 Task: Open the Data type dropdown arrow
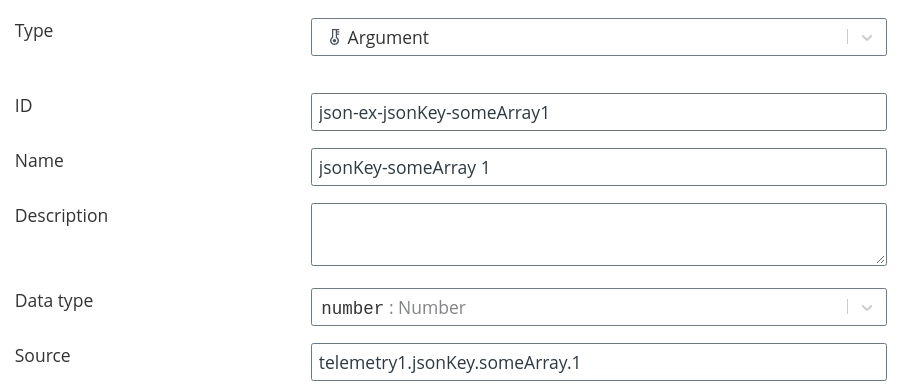(866, 308)
